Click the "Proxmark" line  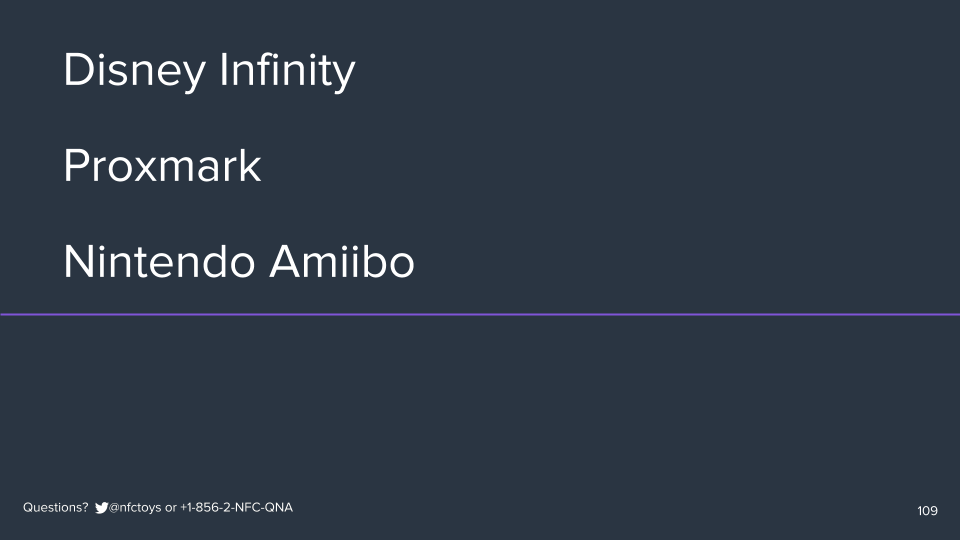[x=162, y=167]
